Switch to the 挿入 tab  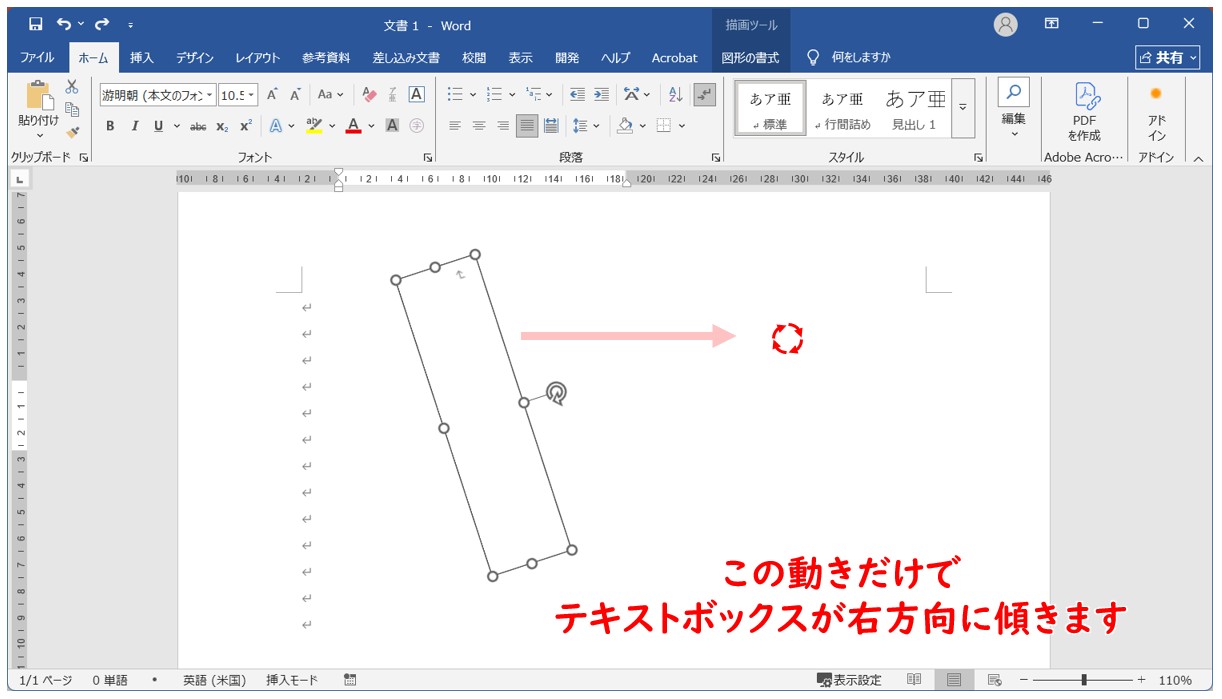(142, 58)
